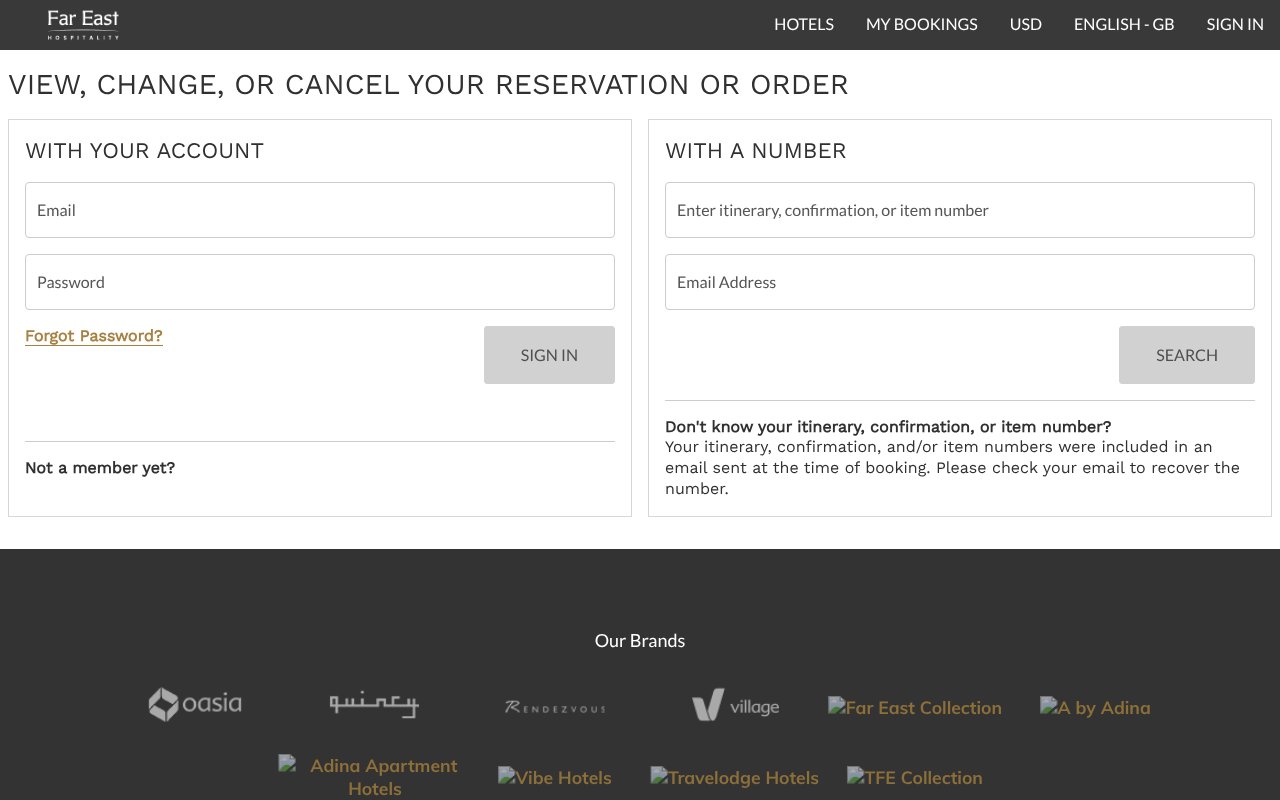1280x800 pixels.
Task: Click the SIGN IN link in the header
Action: [1234, 24]
